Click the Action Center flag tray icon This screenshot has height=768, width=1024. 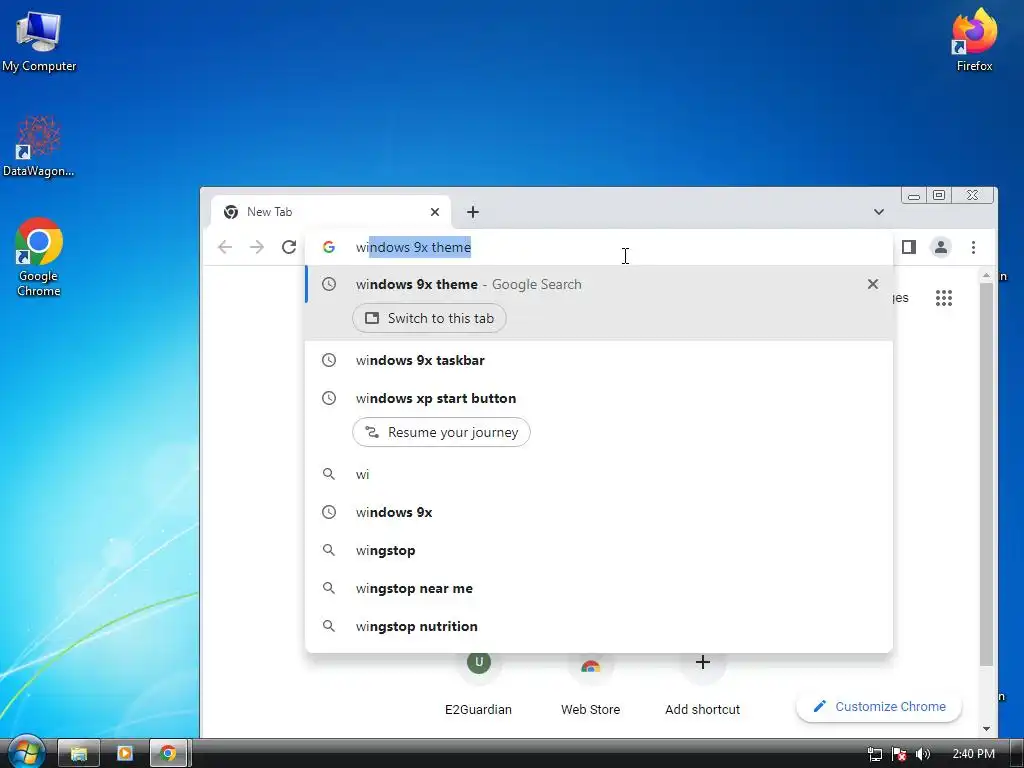(x=899, y=754)
